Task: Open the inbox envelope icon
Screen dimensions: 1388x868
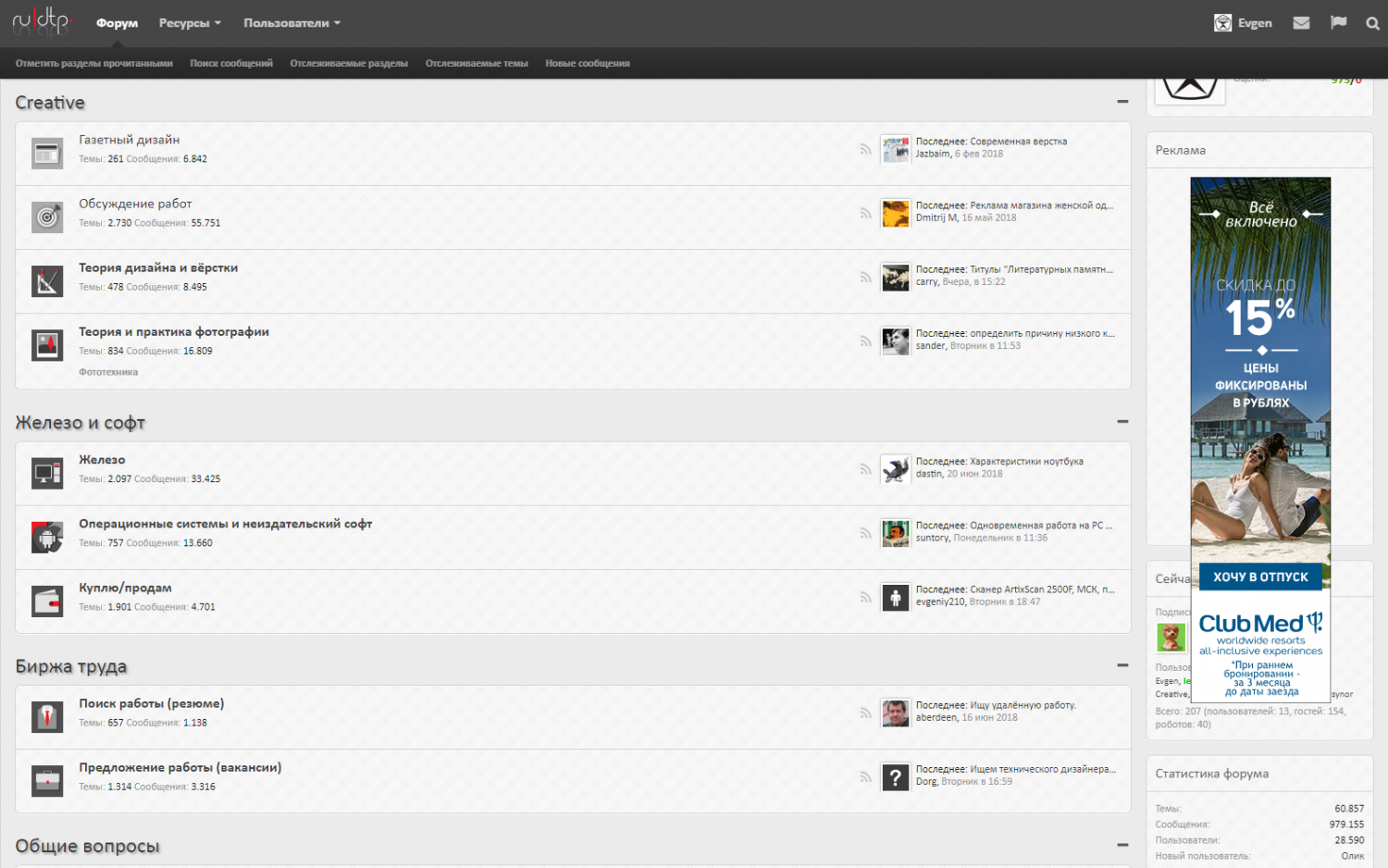Action: coord(1301,23)
